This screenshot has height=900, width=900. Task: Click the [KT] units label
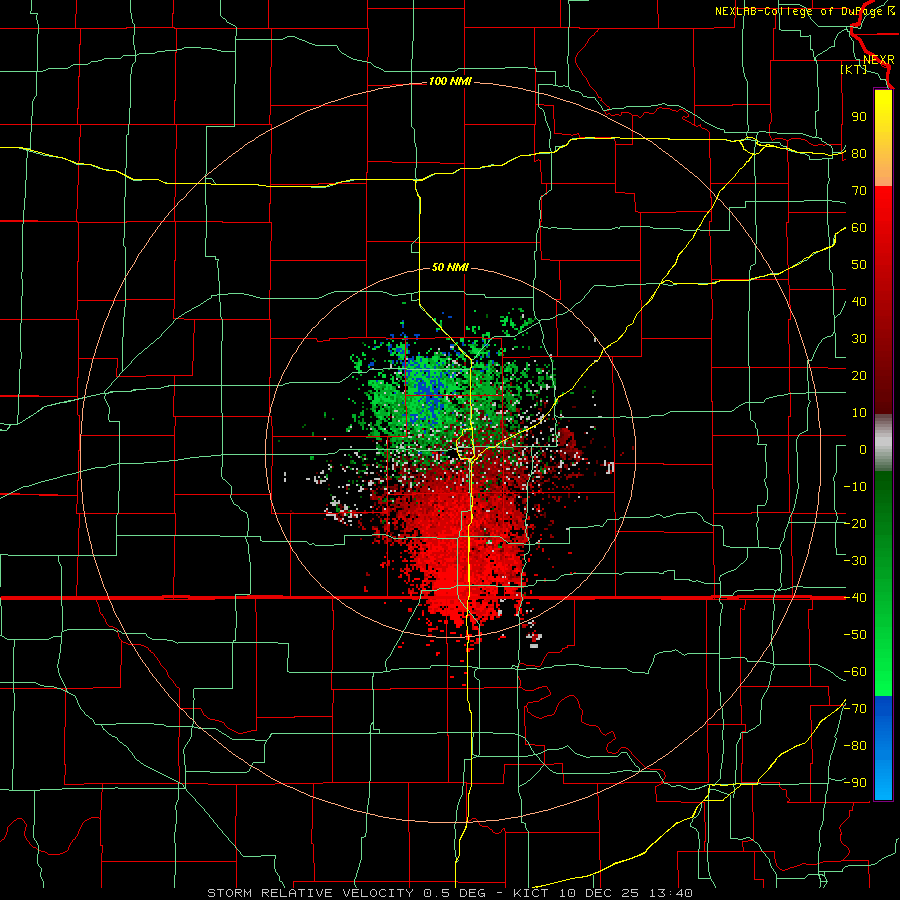pos(854,69)
